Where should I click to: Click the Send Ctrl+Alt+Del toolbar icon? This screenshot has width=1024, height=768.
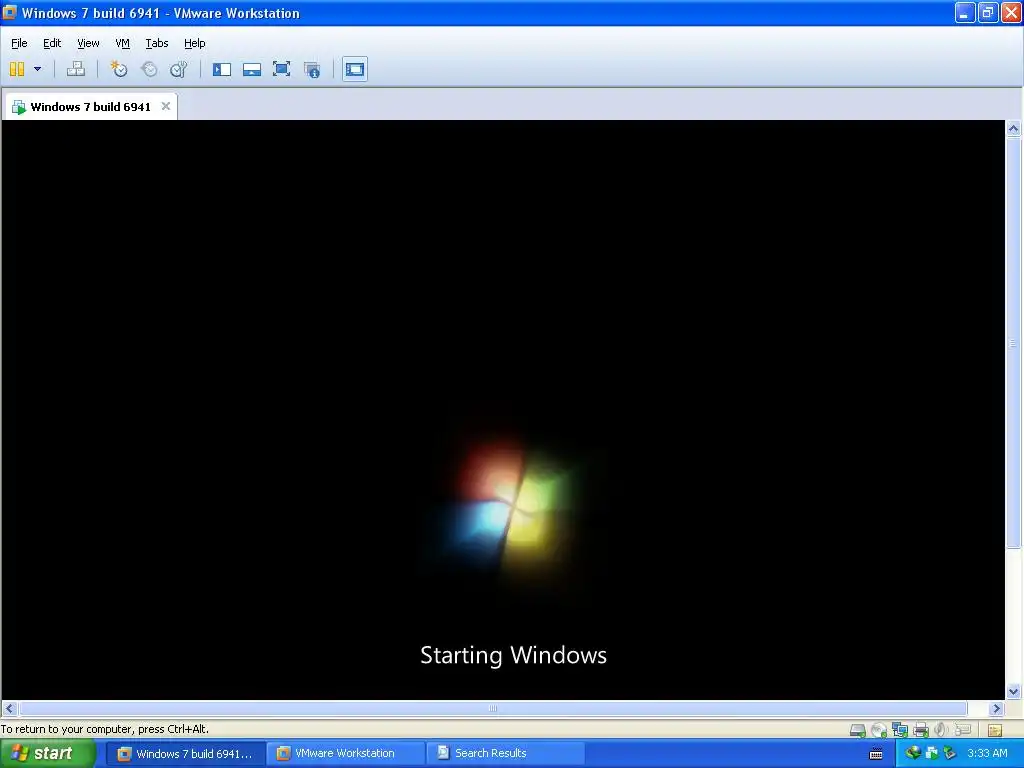[76, 69]
